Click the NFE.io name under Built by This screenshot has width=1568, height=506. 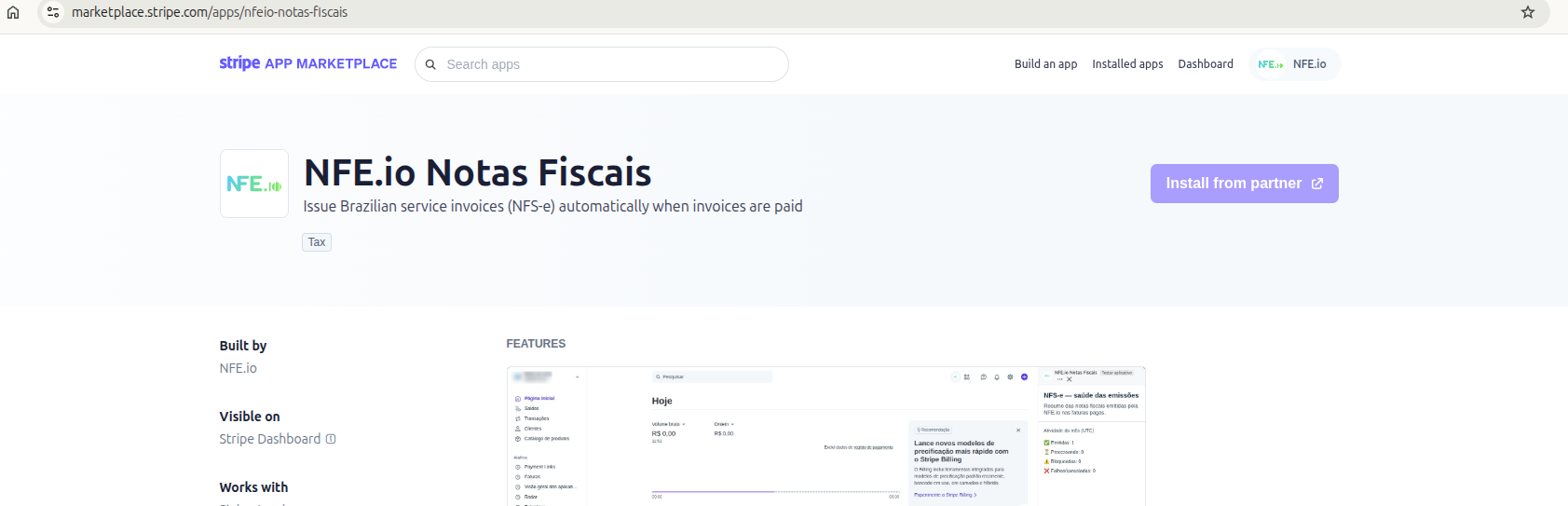[x=239, y=368]
